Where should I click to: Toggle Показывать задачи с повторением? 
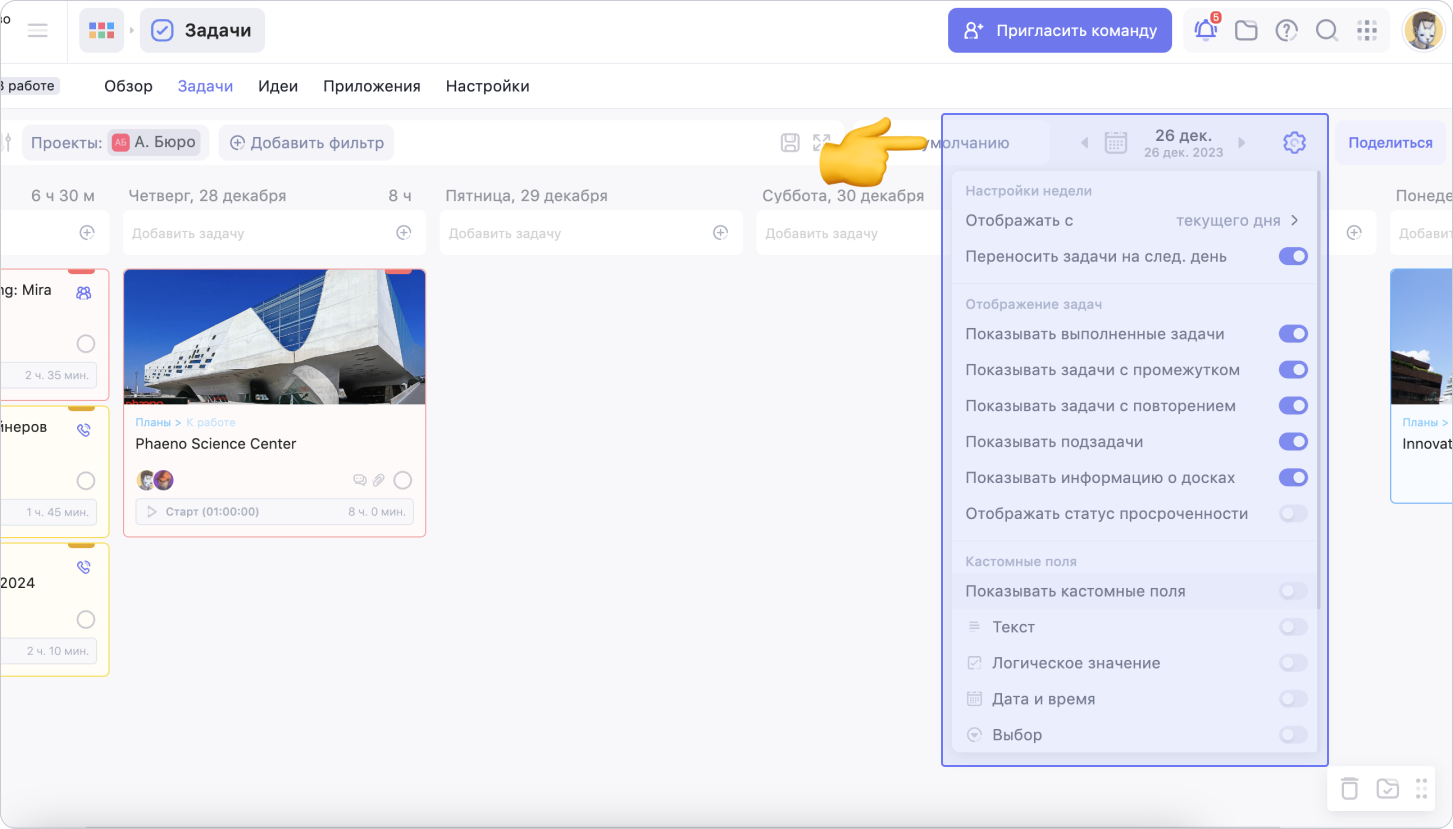(1293, 406)
